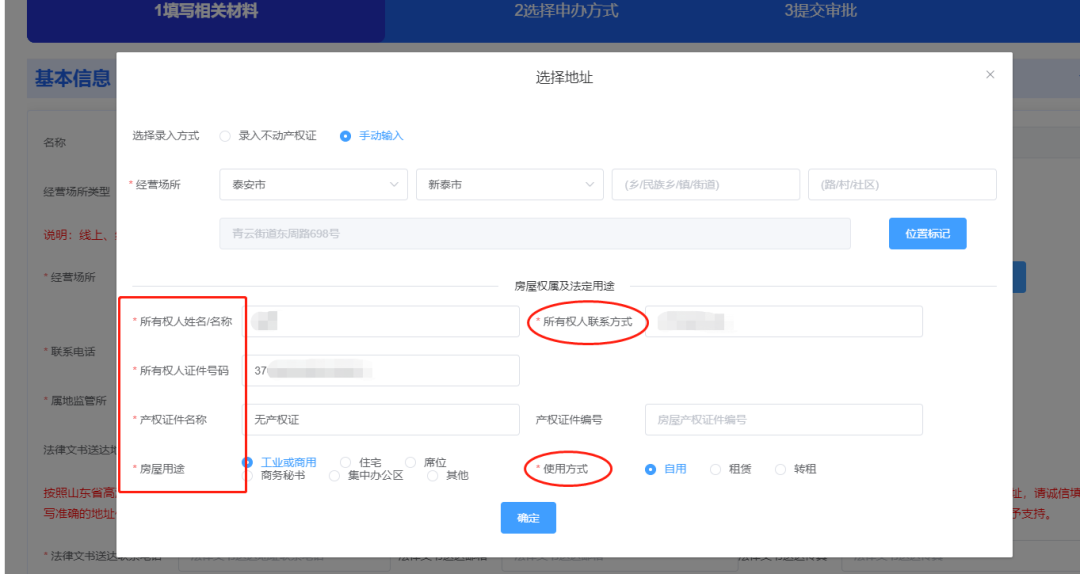The width and height of the screenshot is (1080, 574).
Task: Select 租赁 usage method radio
Action: pos(716,469)
